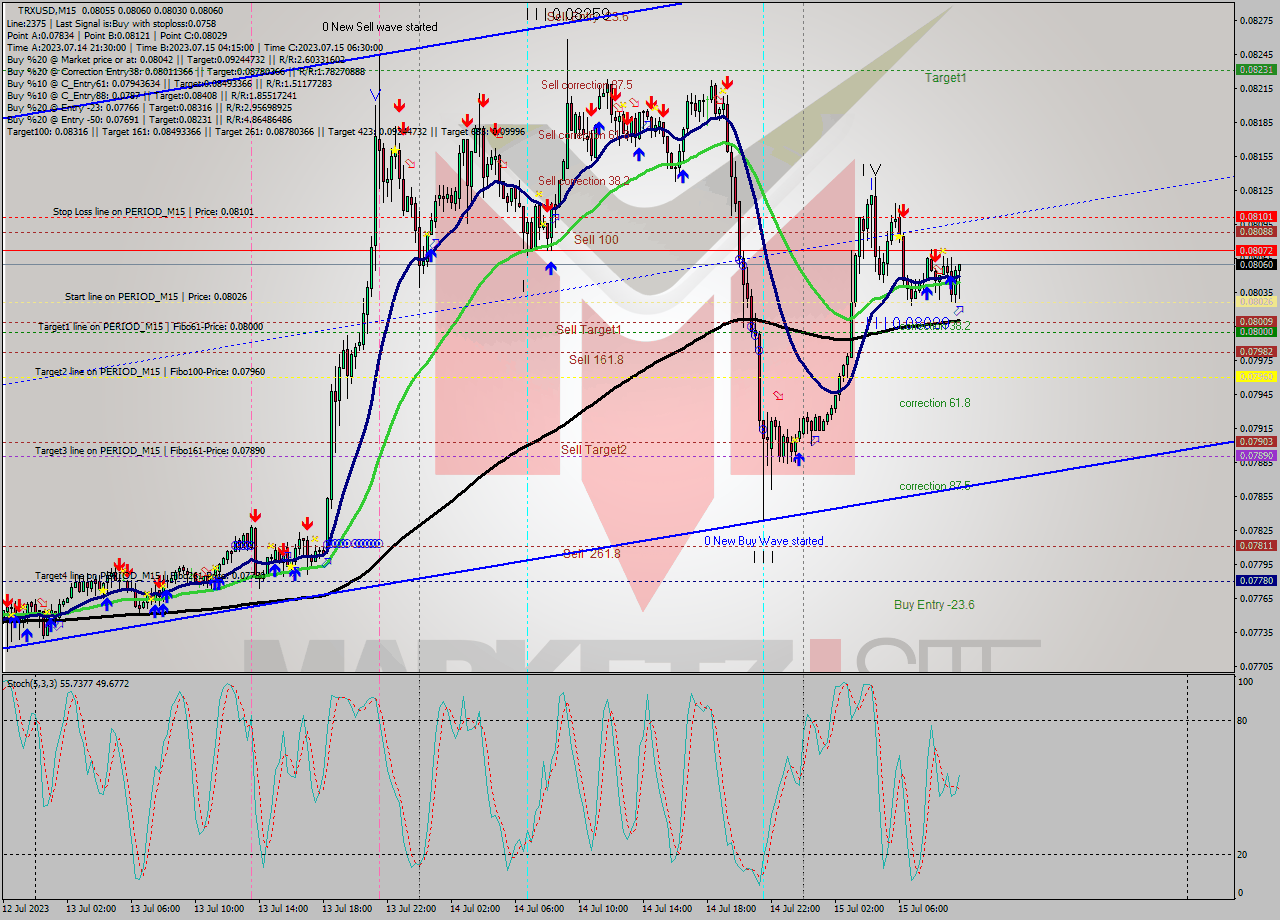Click the '15 Jul 02:00' time label

[858, 909]
